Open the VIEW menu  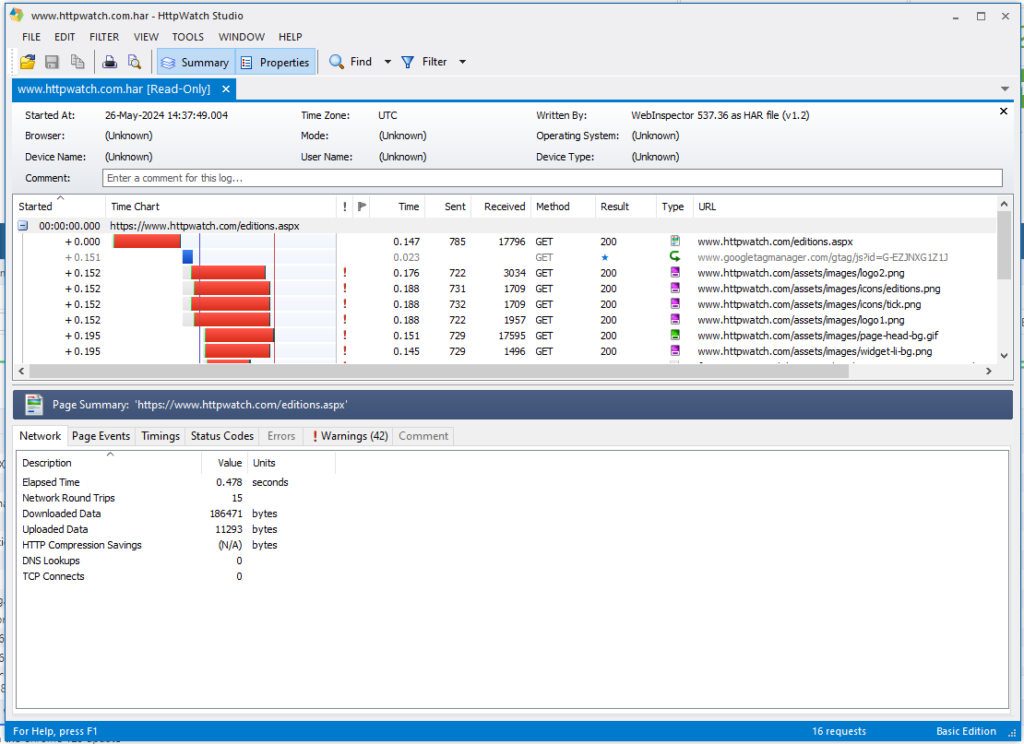(x=146, y=37)
